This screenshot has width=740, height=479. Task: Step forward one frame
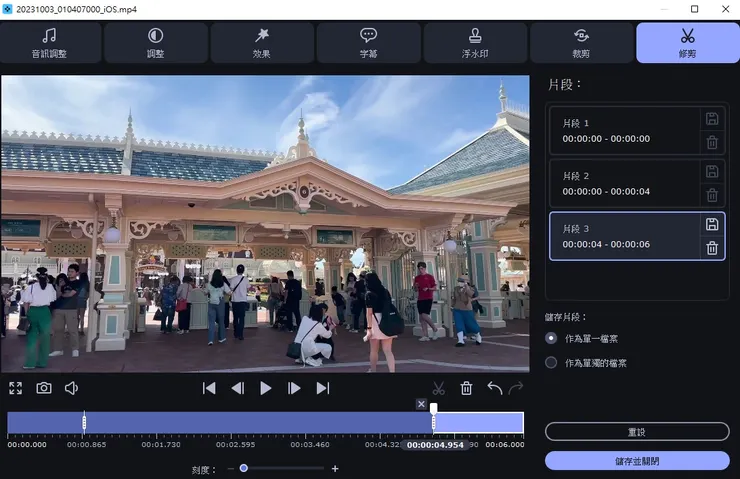tap(294, 388)
